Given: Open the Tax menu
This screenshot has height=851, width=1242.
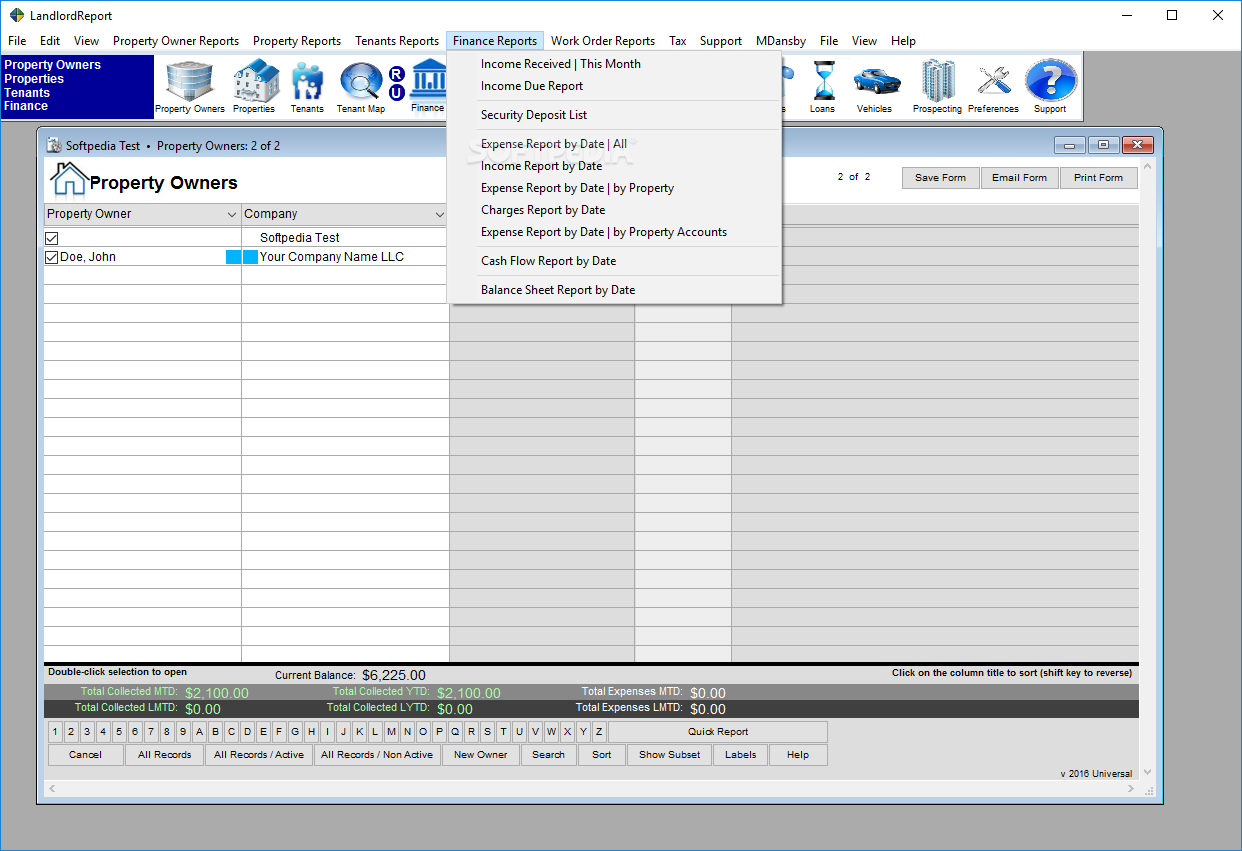Looking at the screenshot, I should 678,41.
